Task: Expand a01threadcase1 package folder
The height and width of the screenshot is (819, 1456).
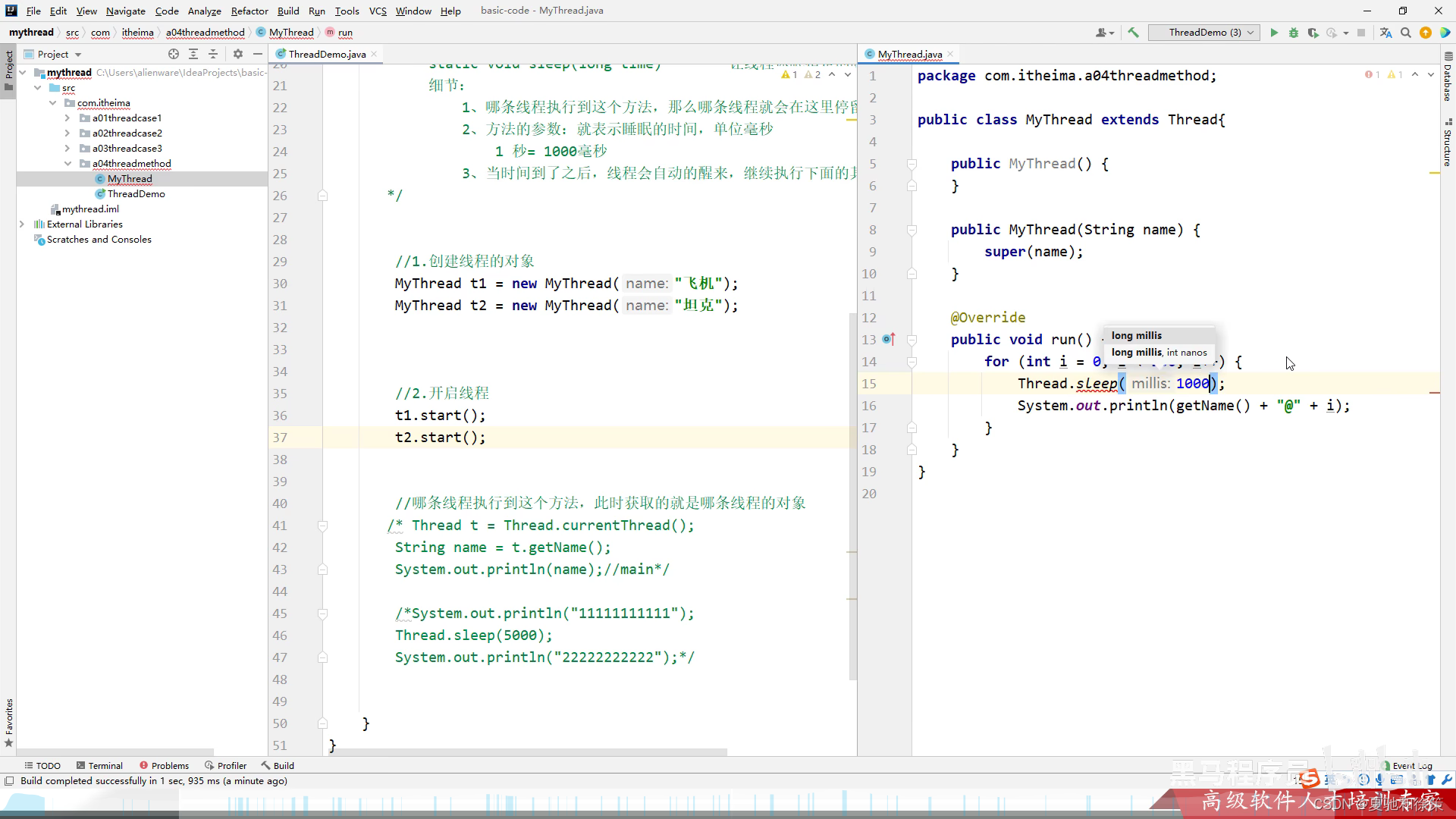Action: point(67,118)
